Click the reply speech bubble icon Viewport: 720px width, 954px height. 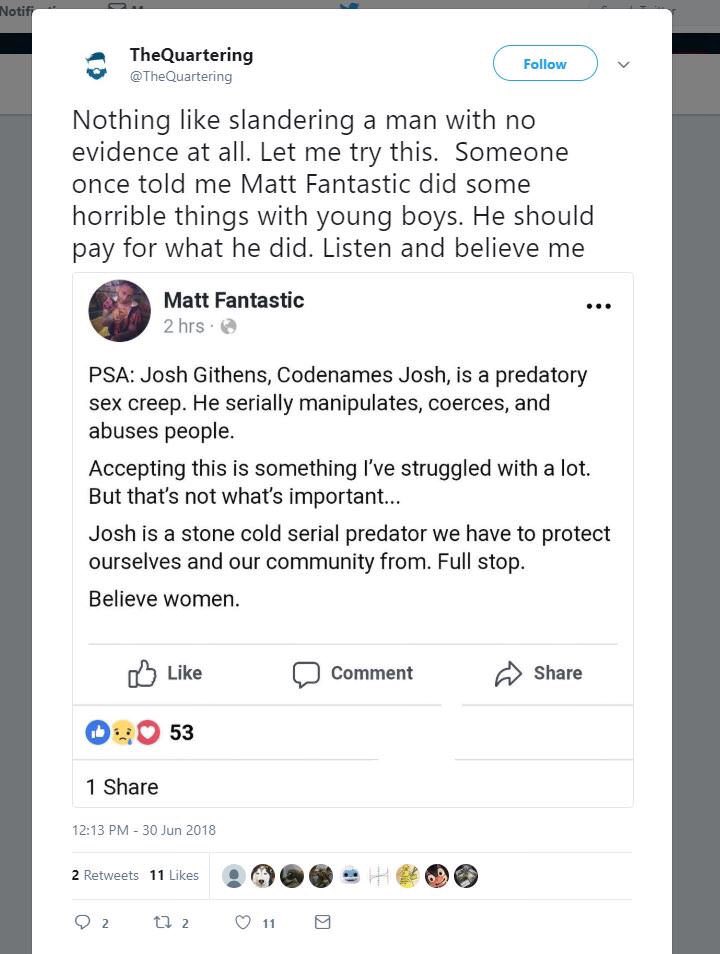[x=82, y=922]
